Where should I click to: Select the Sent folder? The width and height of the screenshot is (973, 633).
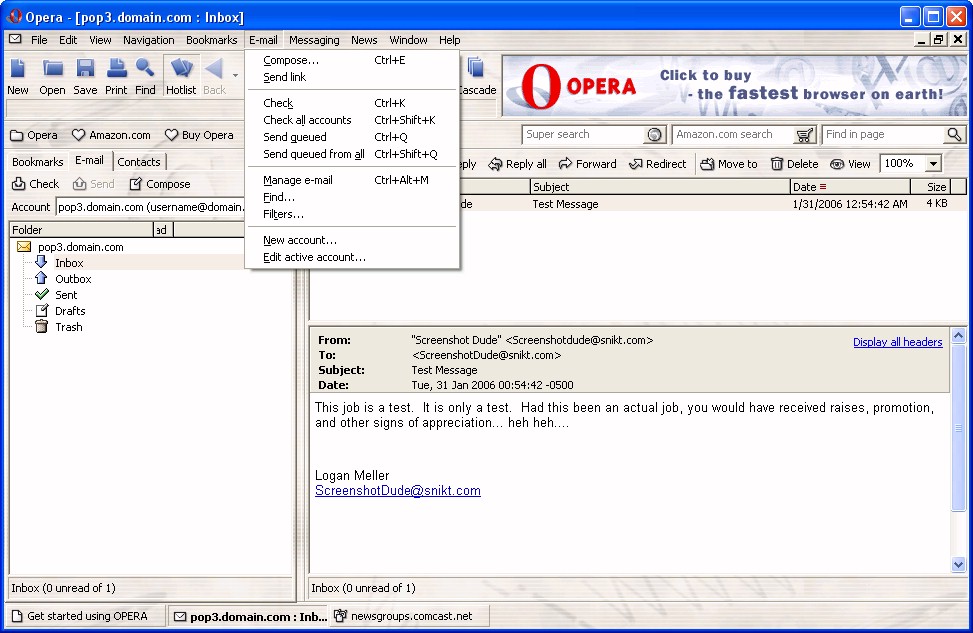(x=66, y=295)
